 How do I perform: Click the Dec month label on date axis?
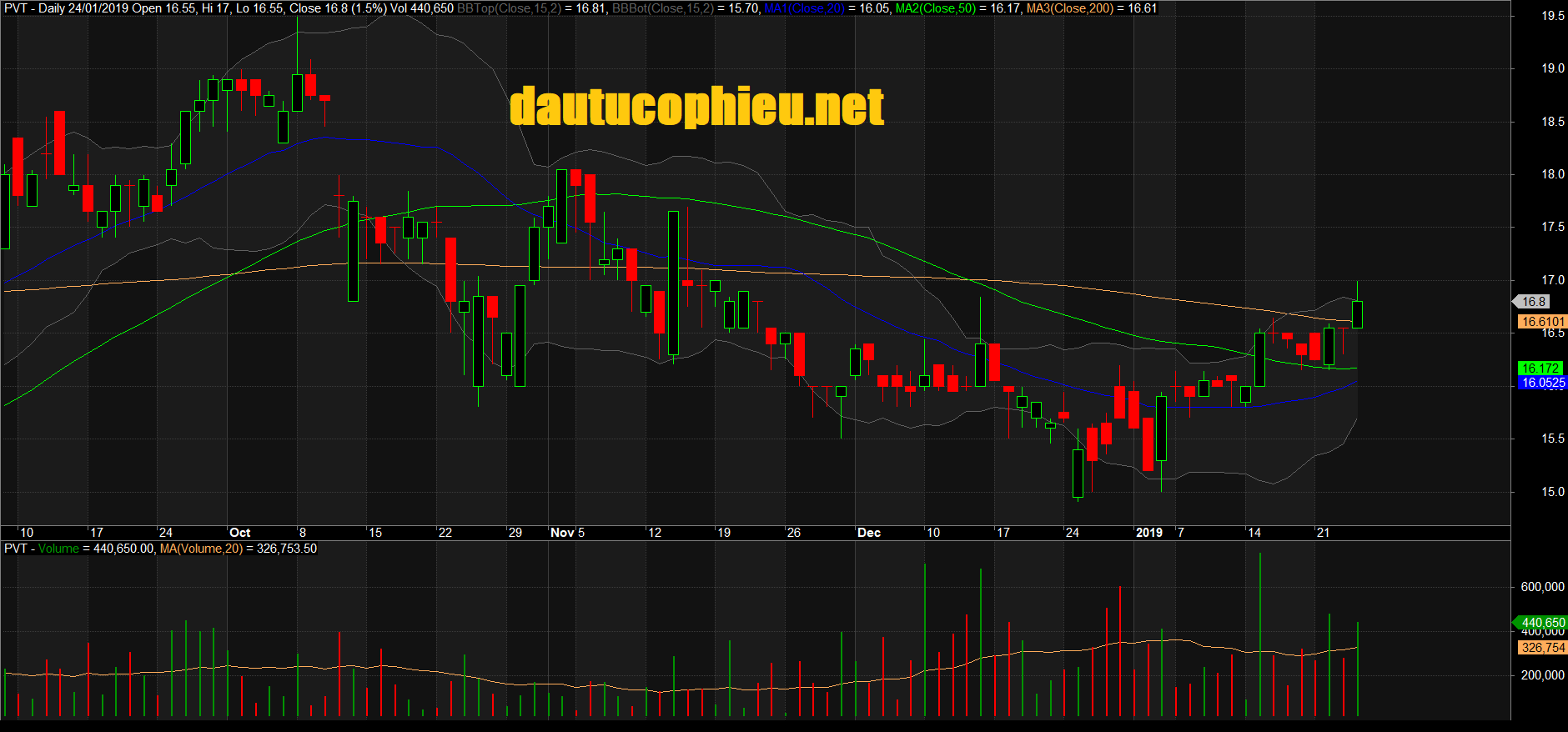pyautogui.click(x=869, y=533)
